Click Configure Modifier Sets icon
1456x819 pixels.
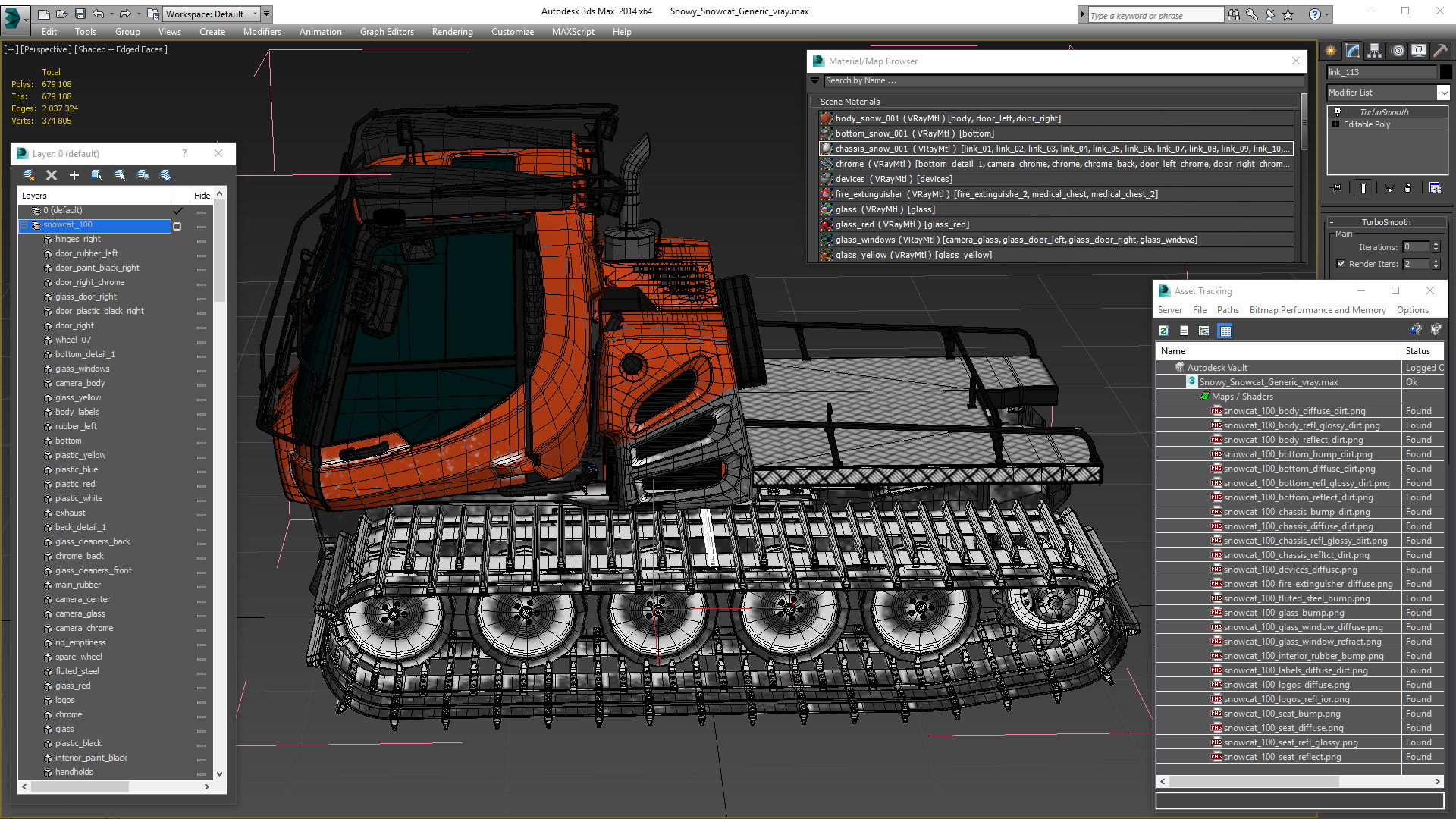(1435, 187)
